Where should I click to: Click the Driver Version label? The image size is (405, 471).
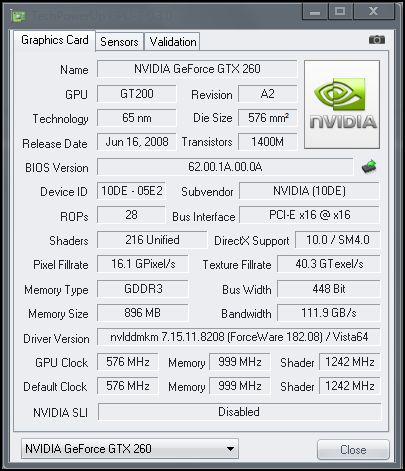(56, 339)
